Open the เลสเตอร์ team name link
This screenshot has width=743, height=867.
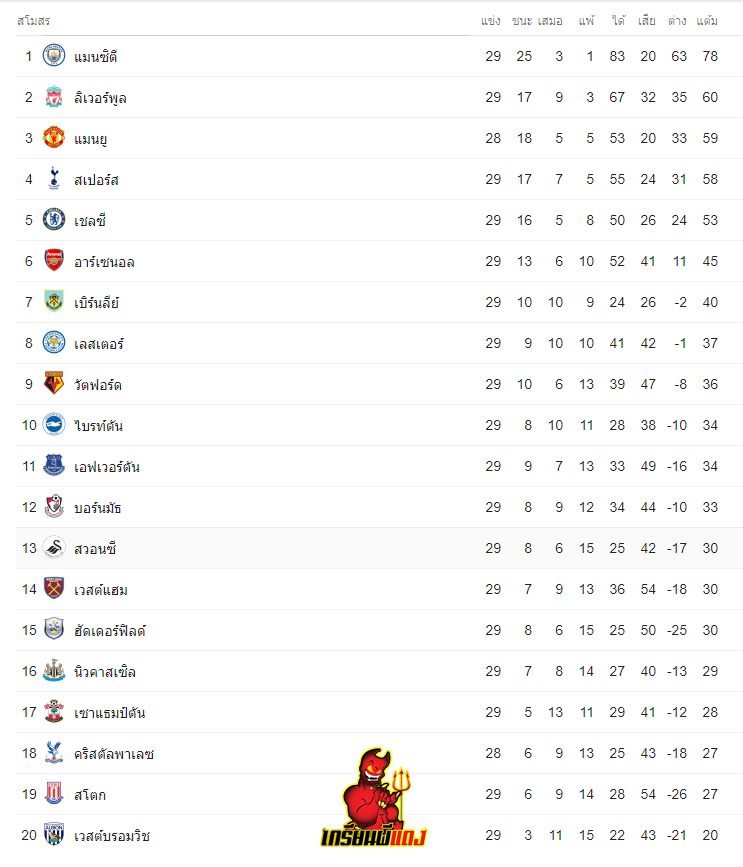point(98,343)
